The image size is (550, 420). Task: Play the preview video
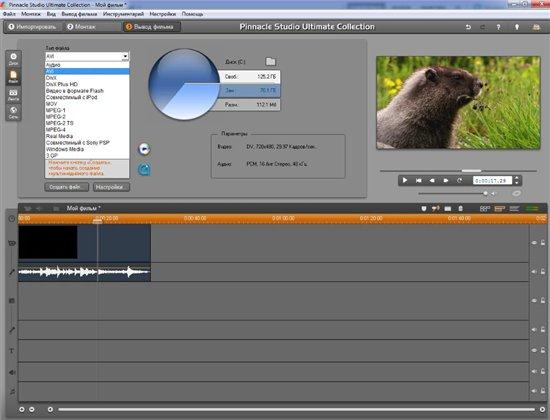coord(405,180)
